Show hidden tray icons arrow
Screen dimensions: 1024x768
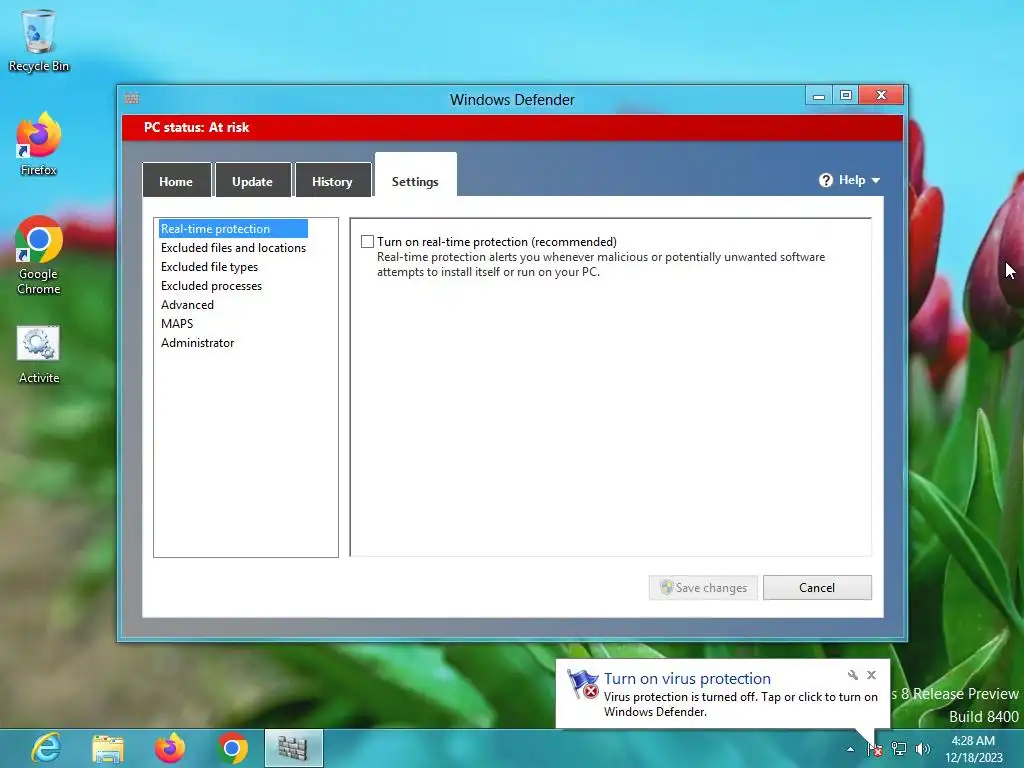(850, 749)
